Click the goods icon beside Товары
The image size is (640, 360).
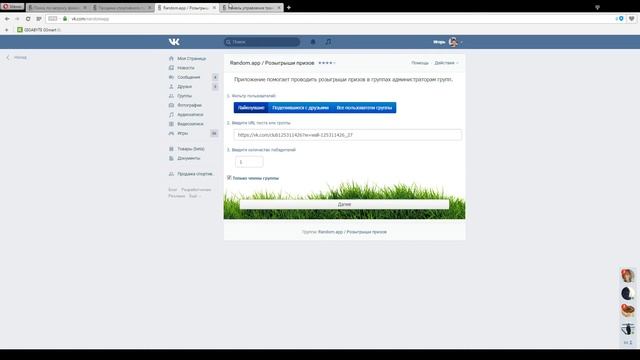[x=171, y=149]
